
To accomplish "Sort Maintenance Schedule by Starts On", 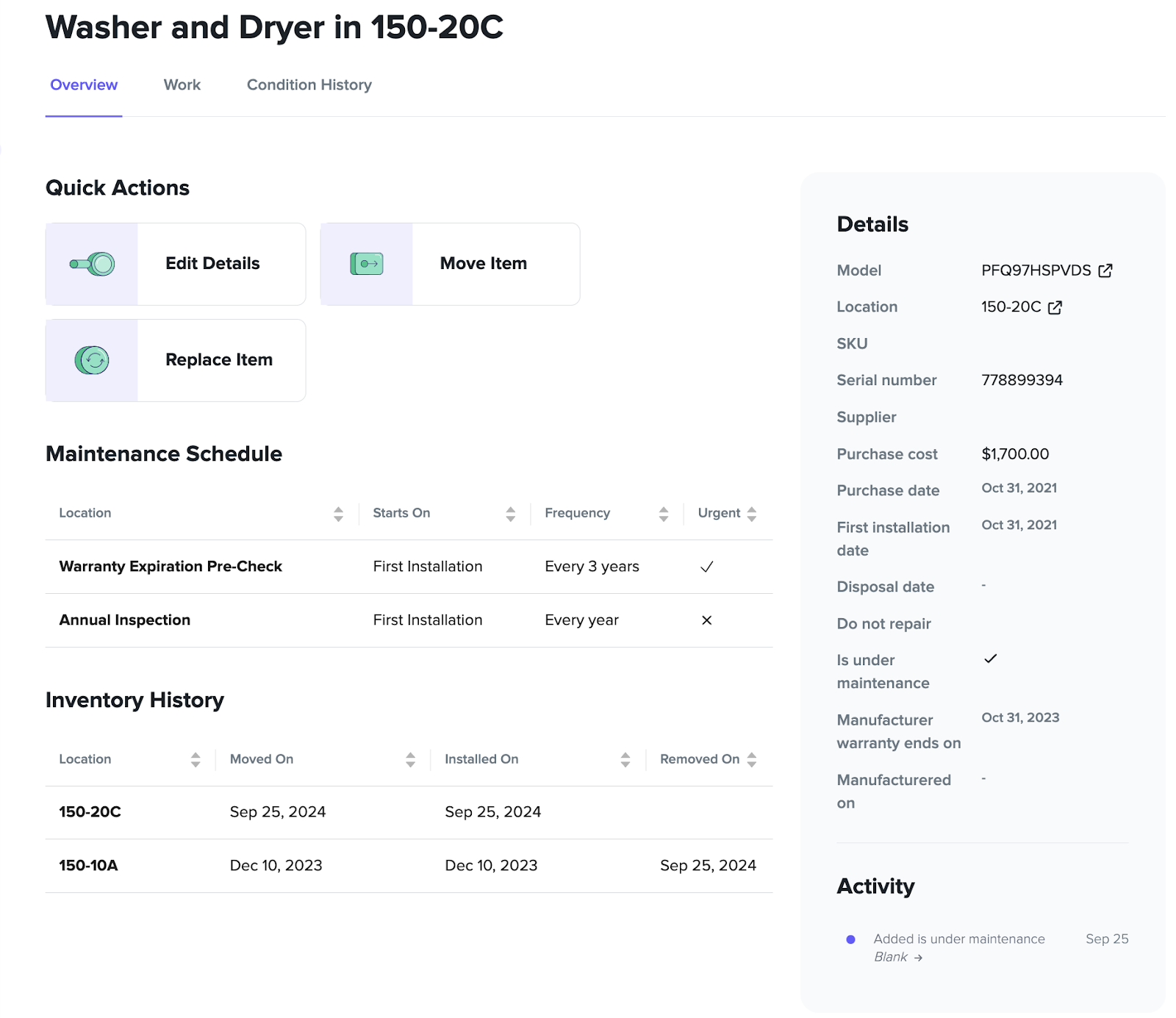I will point(510,514).
